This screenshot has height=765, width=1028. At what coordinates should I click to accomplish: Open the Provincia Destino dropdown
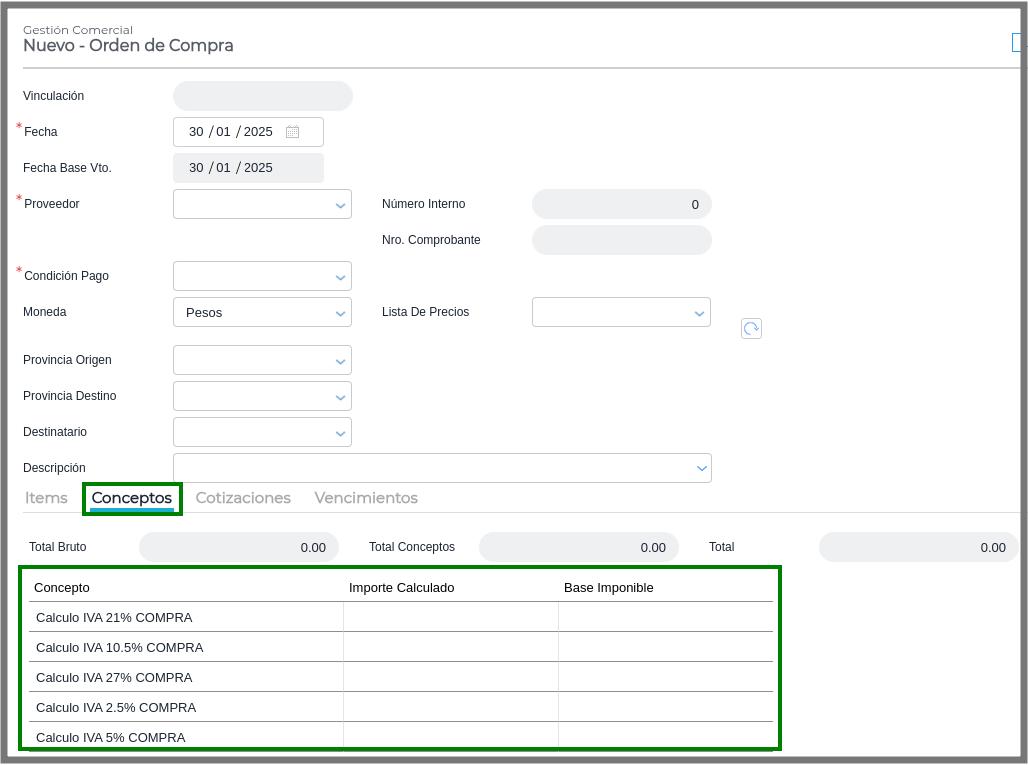(340, 397)
